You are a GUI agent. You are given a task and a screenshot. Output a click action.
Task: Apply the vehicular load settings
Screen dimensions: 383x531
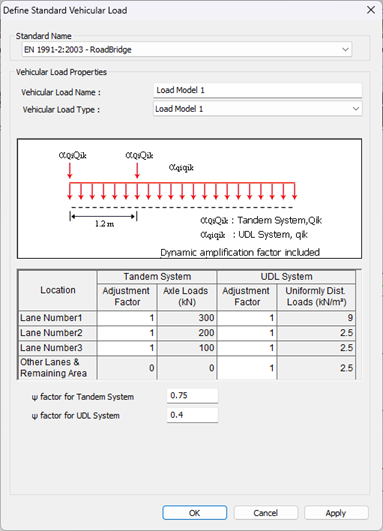[x=336, y=513]
